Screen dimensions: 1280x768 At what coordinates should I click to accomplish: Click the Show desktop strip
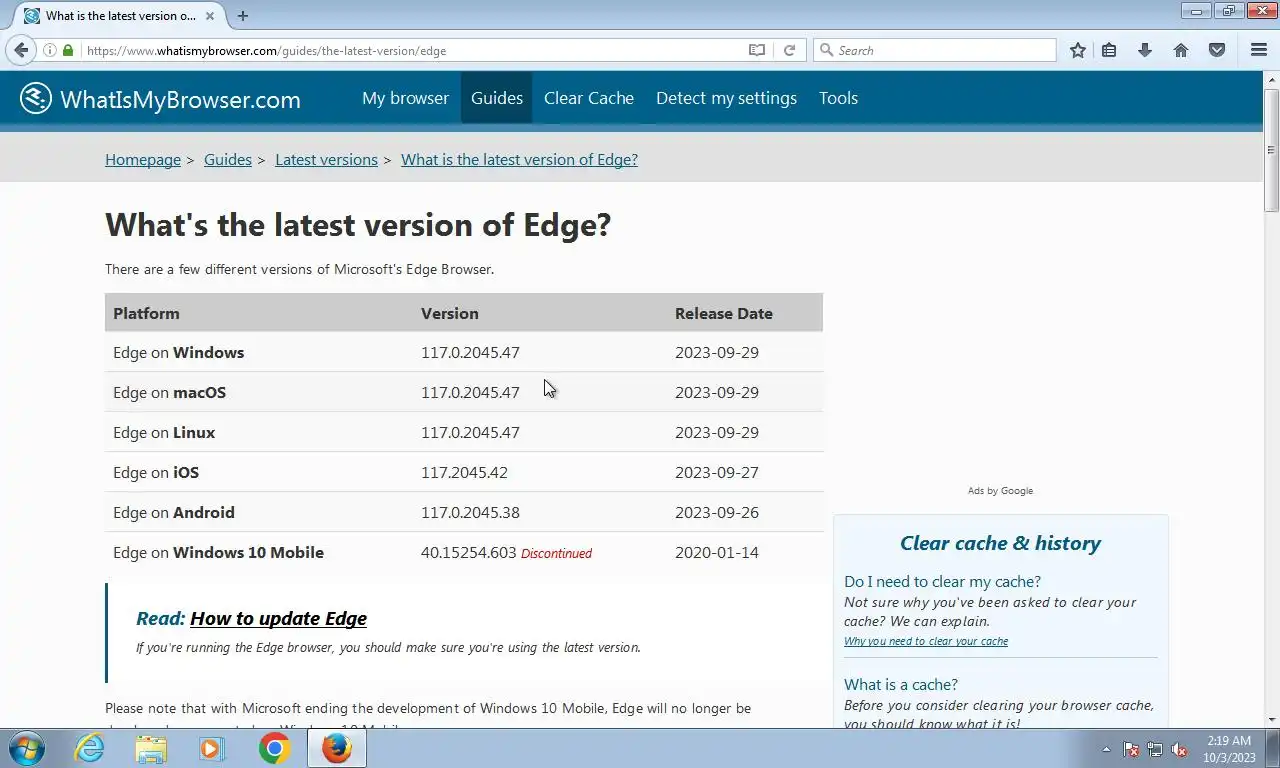click(1273, 748)
